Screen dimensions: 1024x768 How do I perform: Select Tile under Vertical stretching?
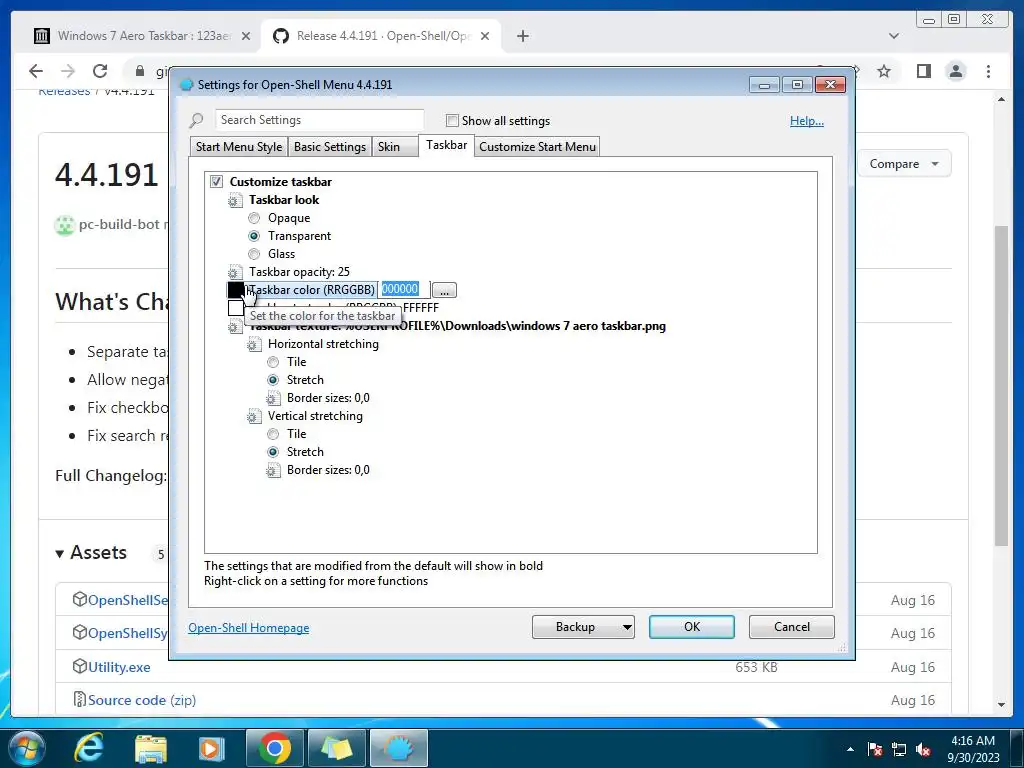[x=273, y=434]
